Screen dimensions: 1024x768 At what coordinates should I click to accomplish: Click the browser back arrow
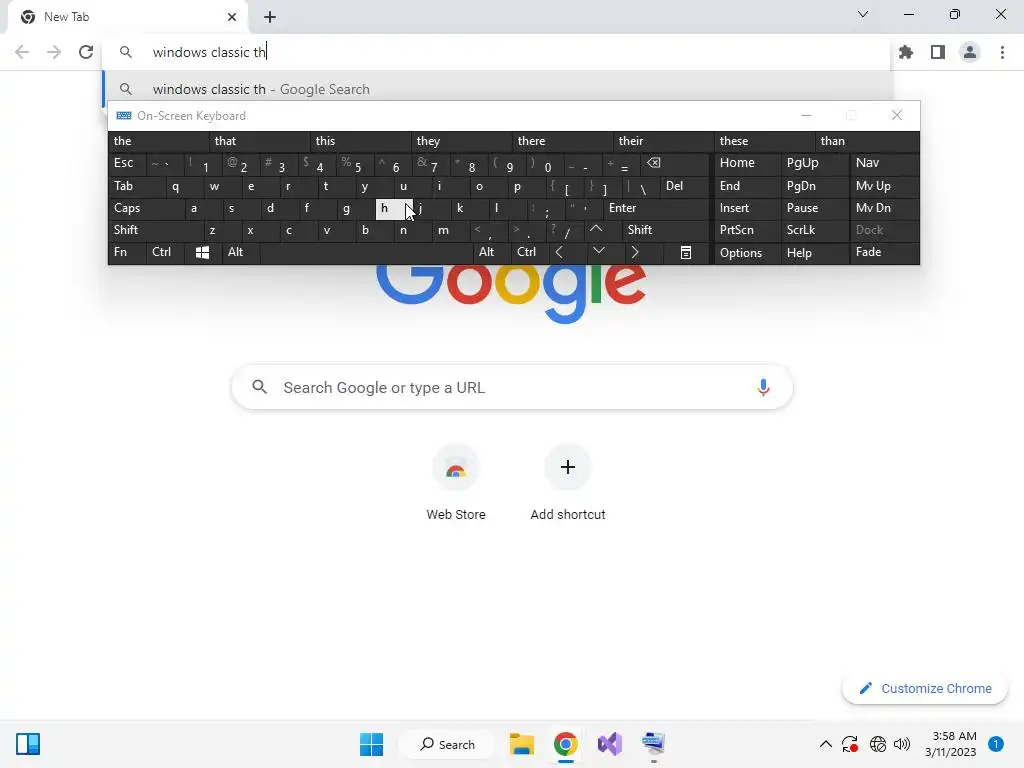[22, 52]
